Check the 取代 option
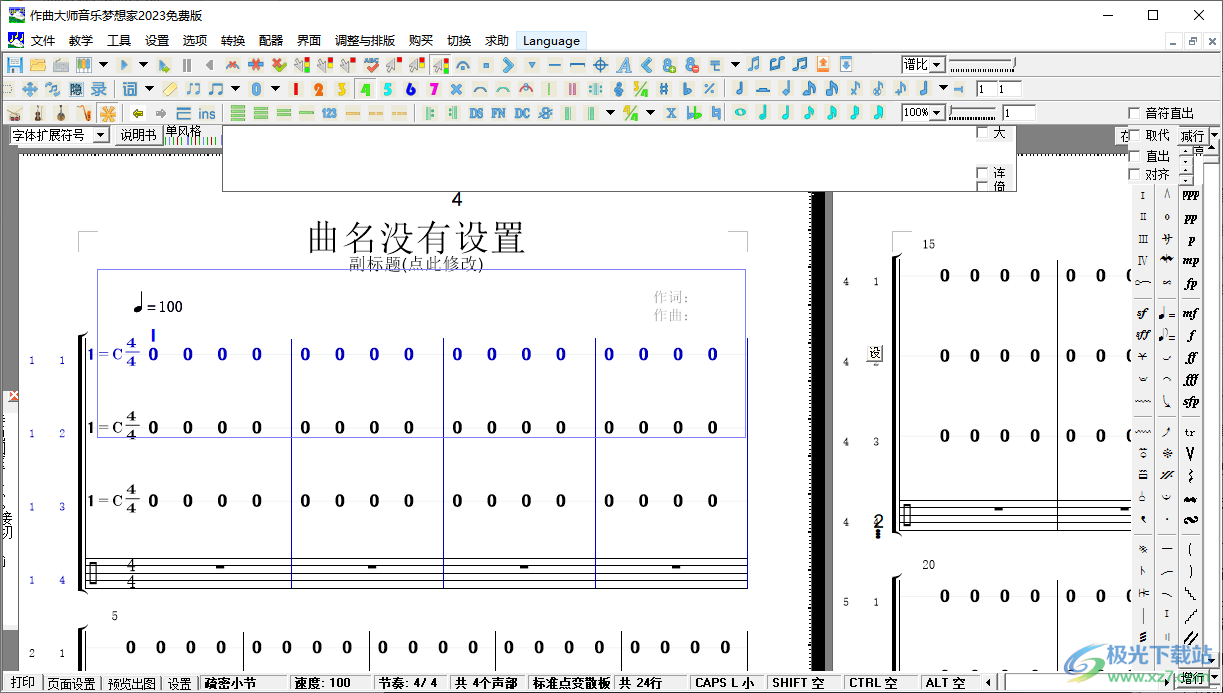The height and width of the screenshot is (693, 1223). (1134, 135)
